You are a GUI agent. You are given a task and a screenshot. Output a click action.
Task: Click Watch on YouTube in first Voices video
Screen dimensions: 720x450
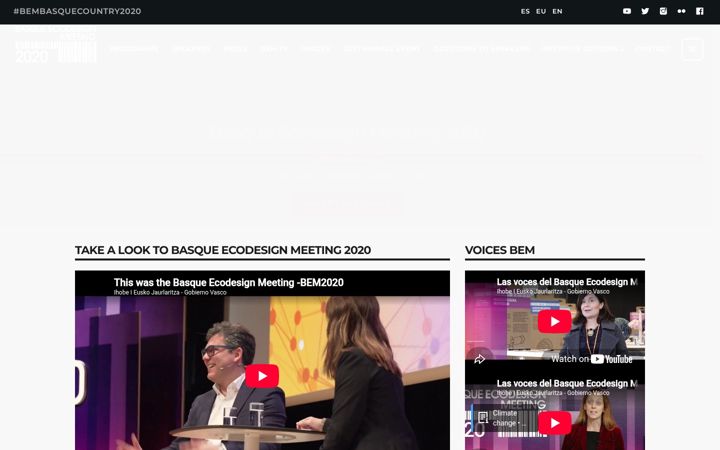click(x=592, y=359)
